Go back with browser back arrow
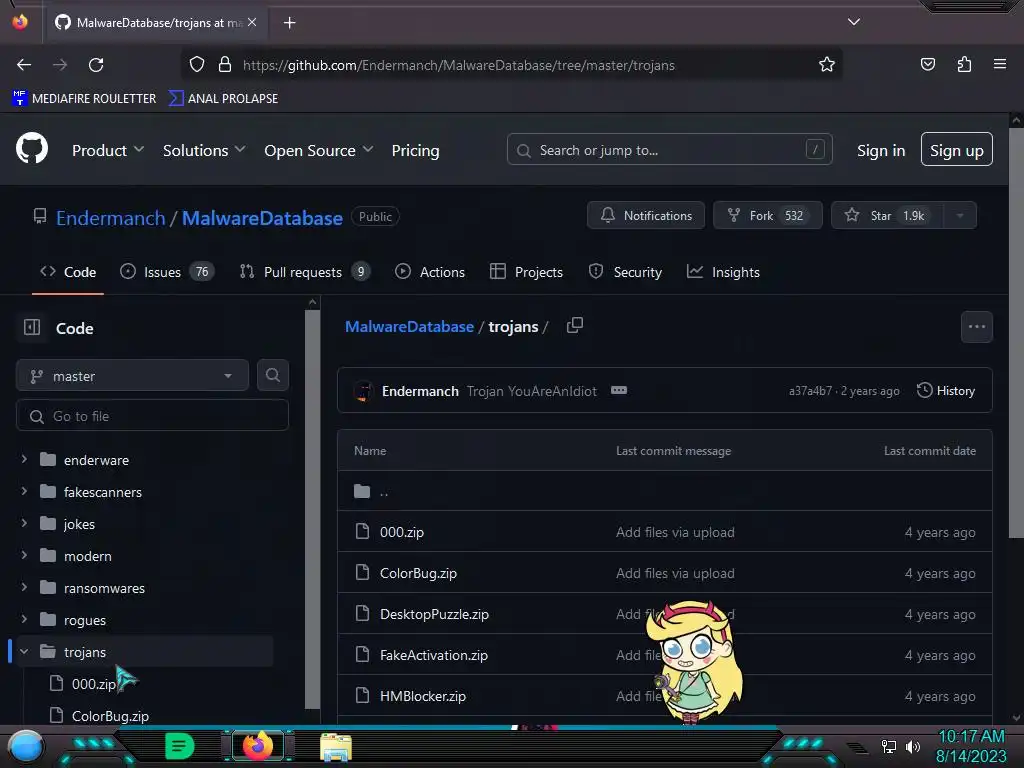 24,65
